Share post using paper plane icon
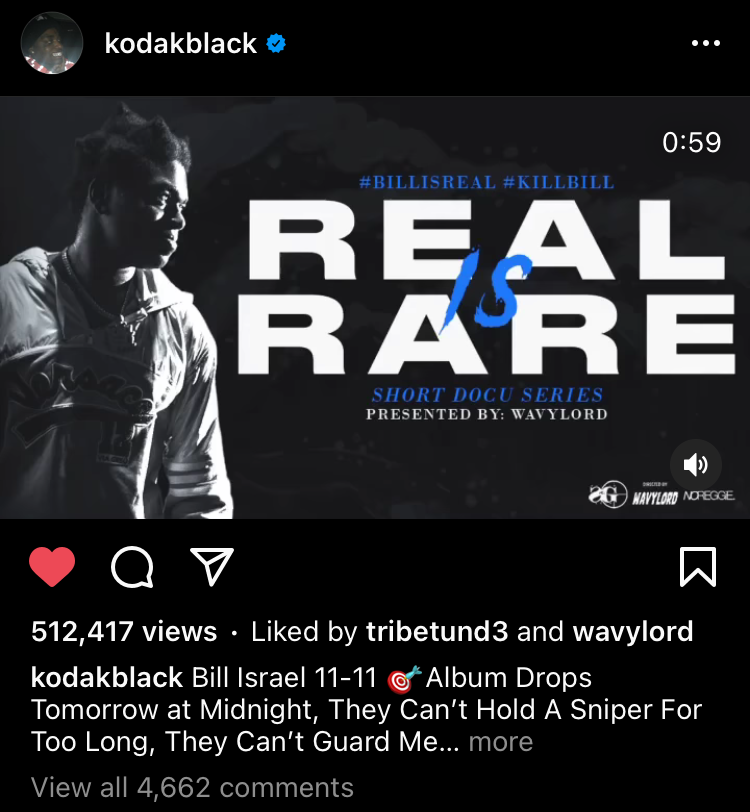This screenshot has height=812, width=750. (212, 567)
